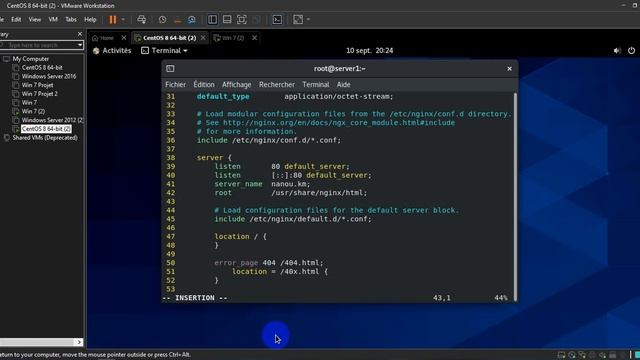Click the CD/DVD device status icon
The height and width of the screenshot is (360, 640).
[572, 355]
